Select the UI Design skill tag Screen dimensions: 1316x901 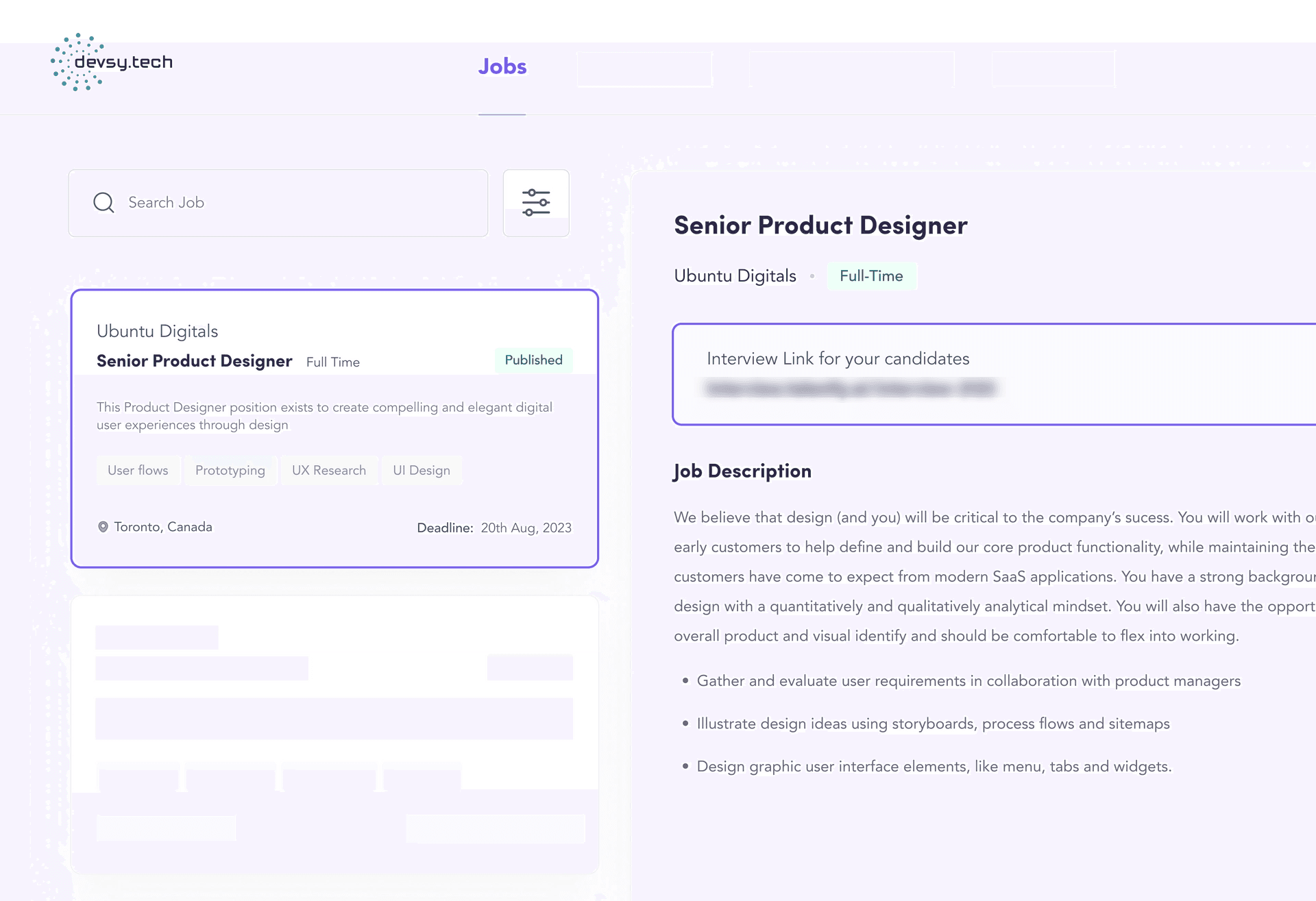(x=422, y=471)
